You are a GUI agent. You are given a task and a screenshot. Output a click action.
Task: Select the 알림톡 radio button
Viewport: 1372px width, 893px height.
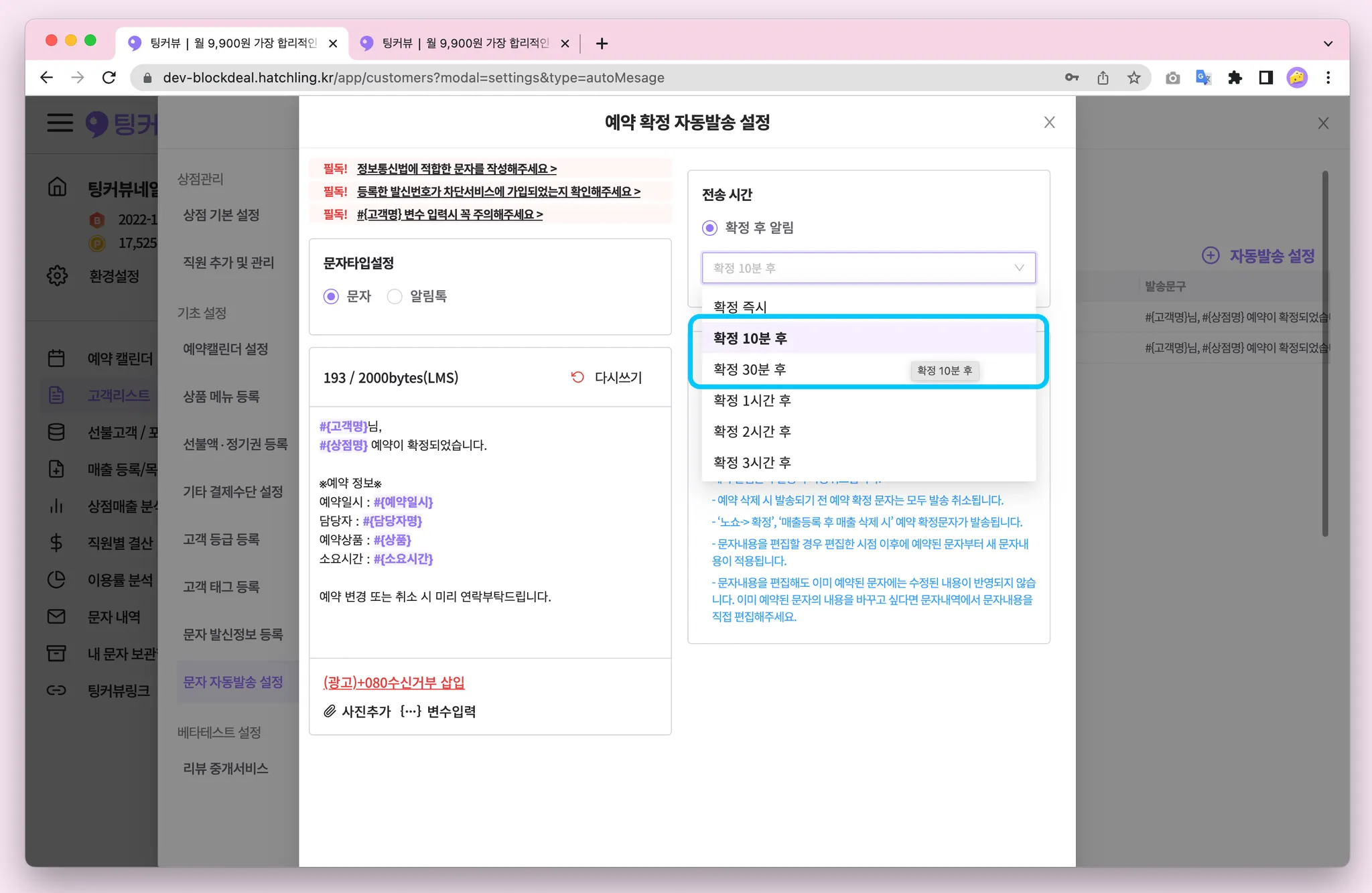[x=395, y=296]
